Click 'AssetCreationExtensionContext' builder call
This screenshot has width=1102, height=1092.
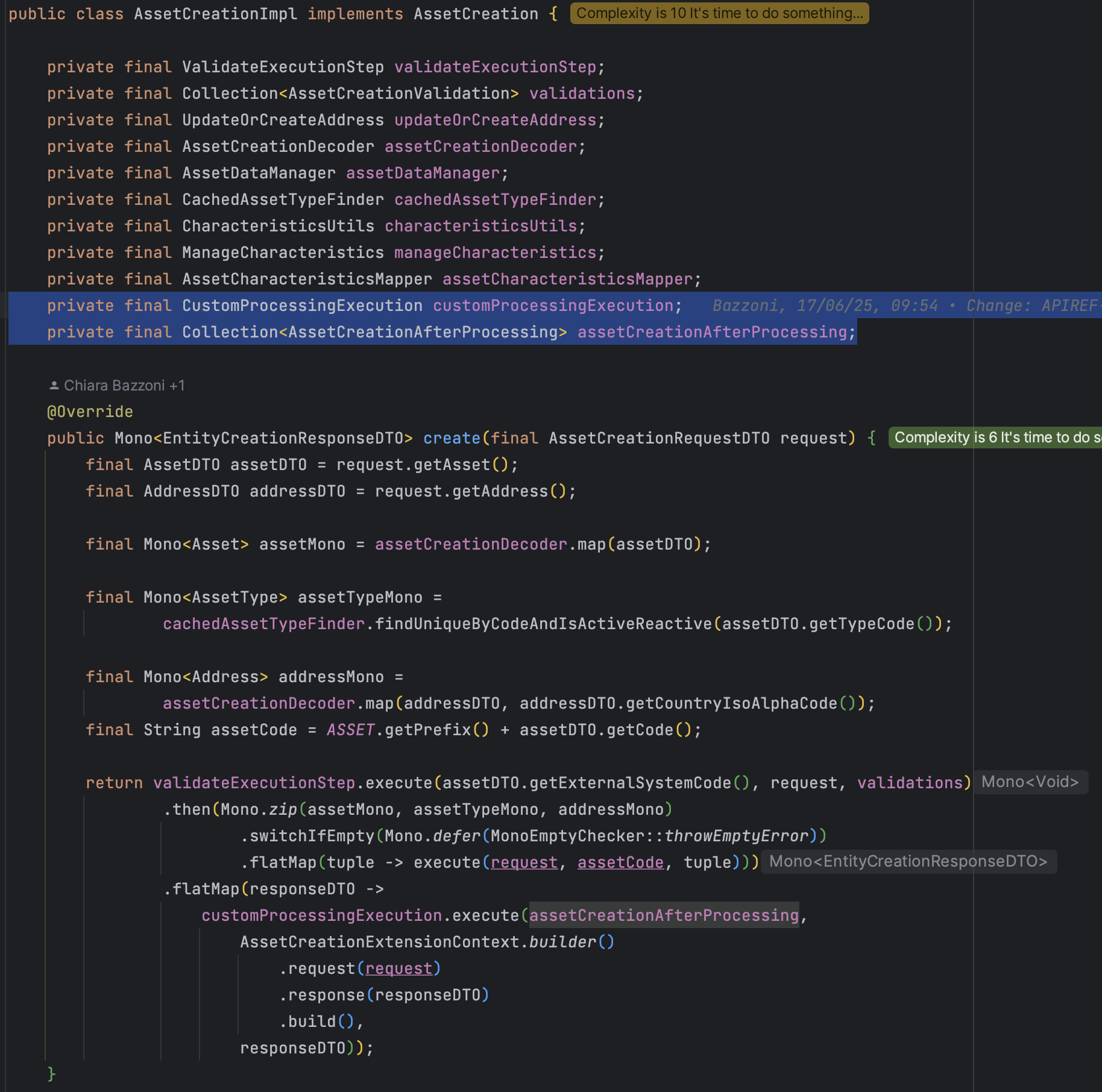click(379, 942)
